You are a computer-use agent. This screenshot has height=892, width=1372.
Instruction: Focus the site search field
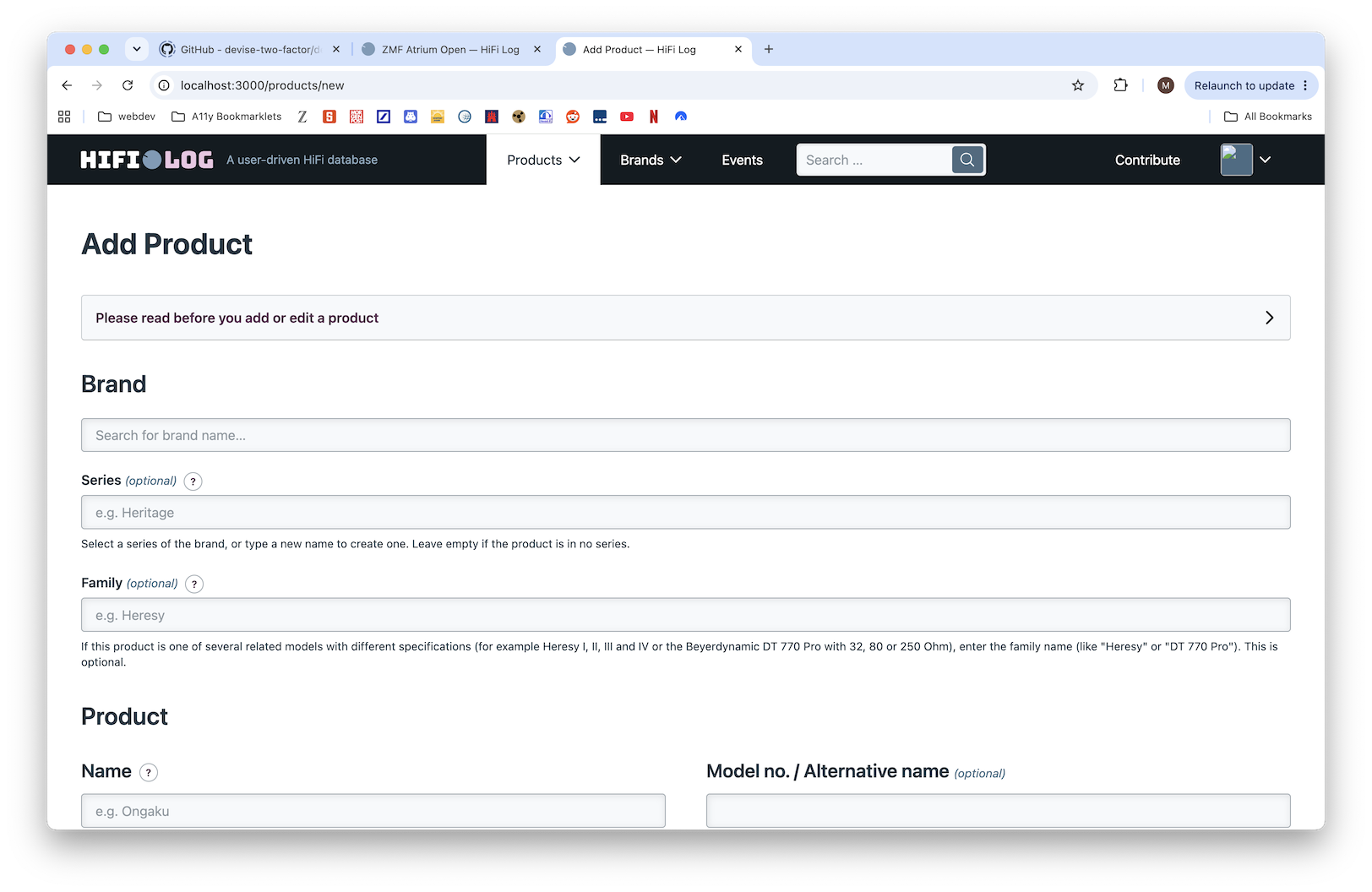click(874, 160)
